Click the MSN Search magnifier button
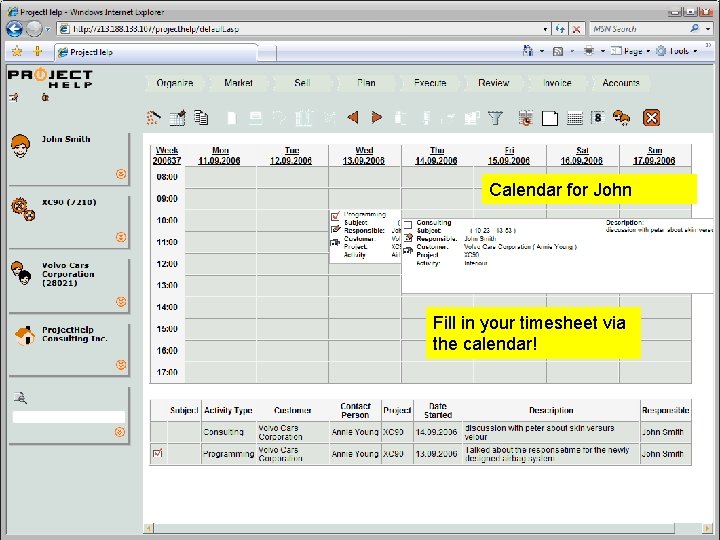Viewport: 720px width, 540px height. [x=694, y=28]
